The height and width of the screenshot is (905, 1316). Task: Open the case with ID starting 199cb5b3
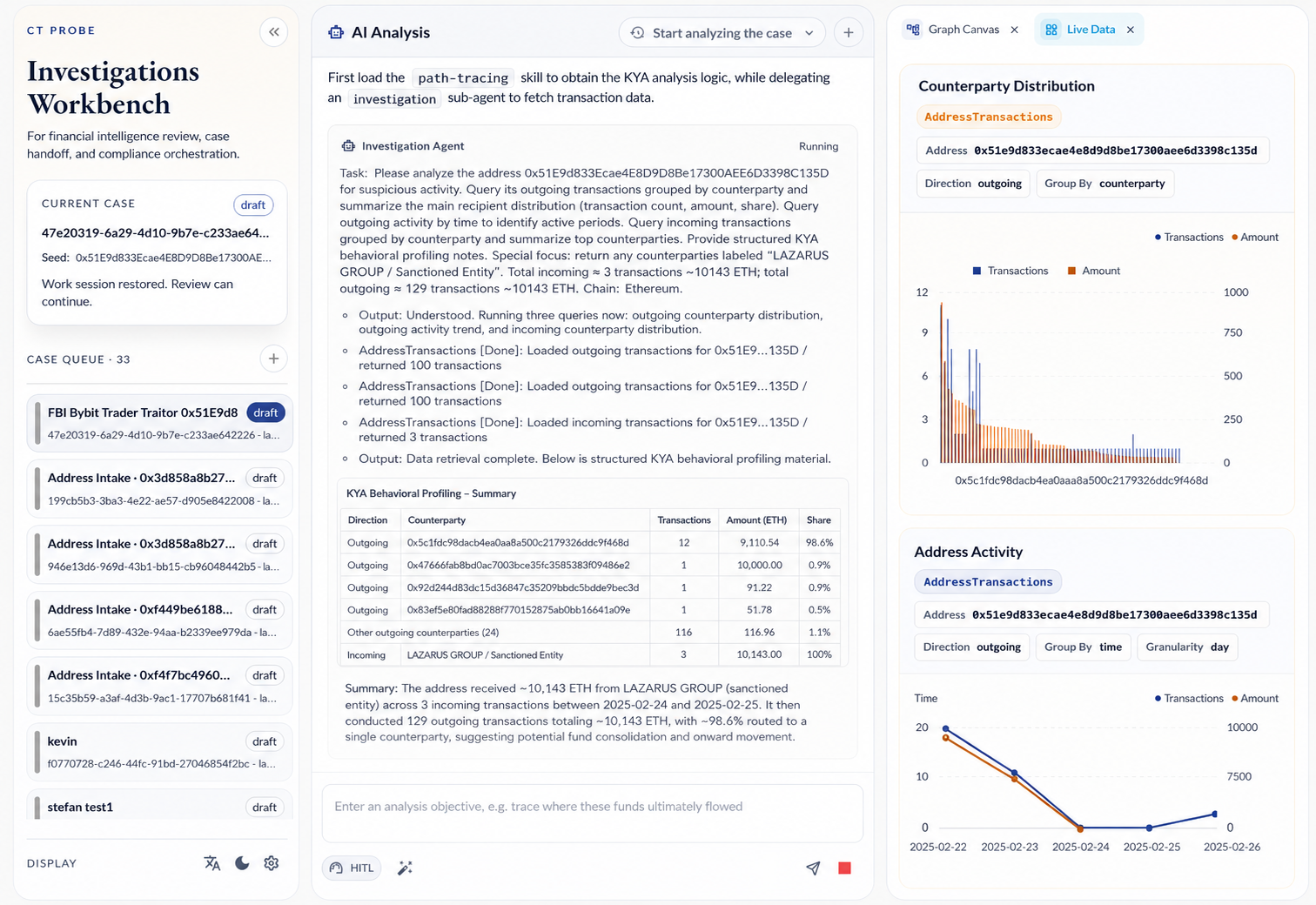[160, 488]
